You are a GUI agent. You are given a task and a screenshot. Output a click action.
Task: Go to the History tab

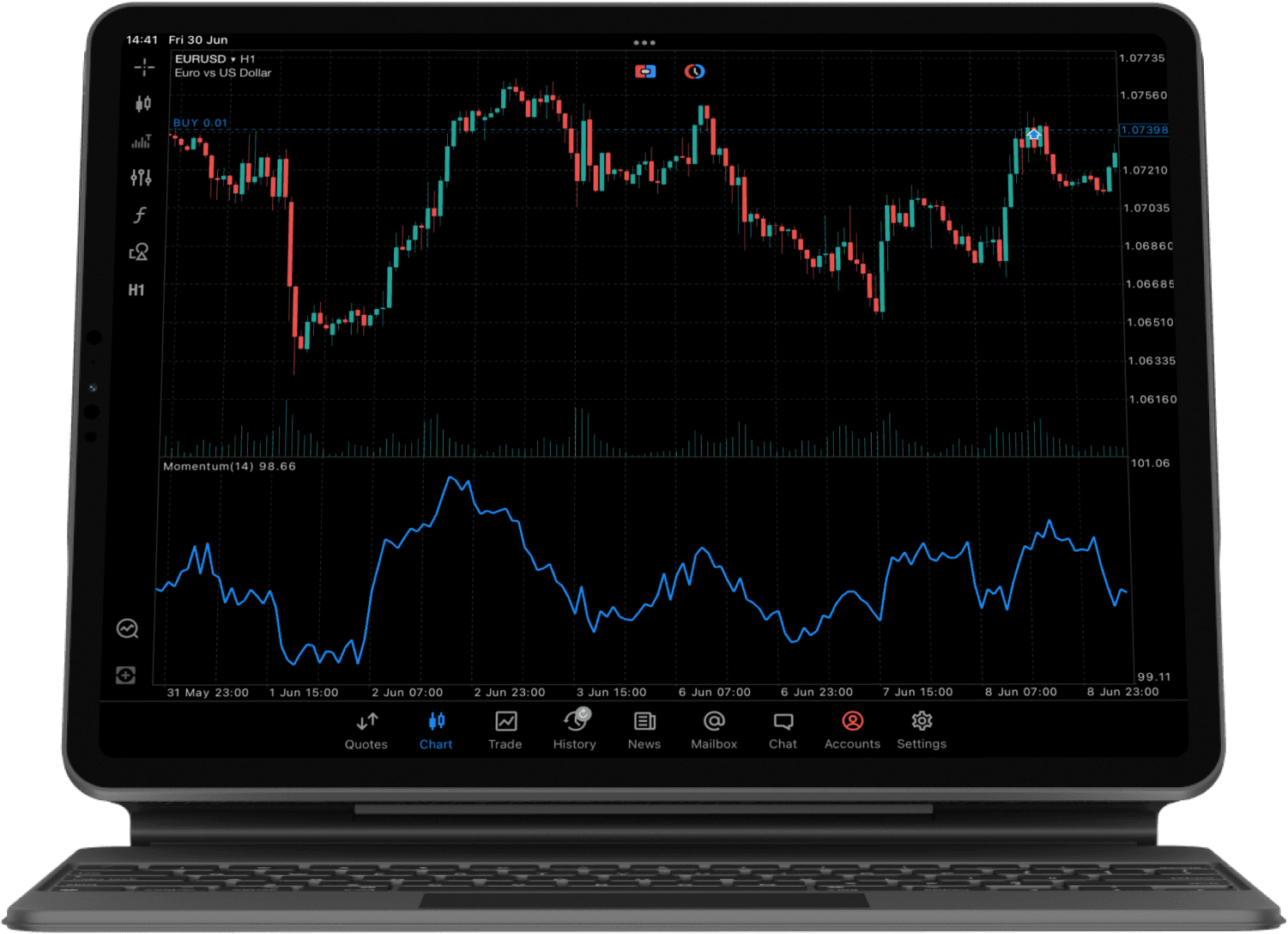coord(575,731)
